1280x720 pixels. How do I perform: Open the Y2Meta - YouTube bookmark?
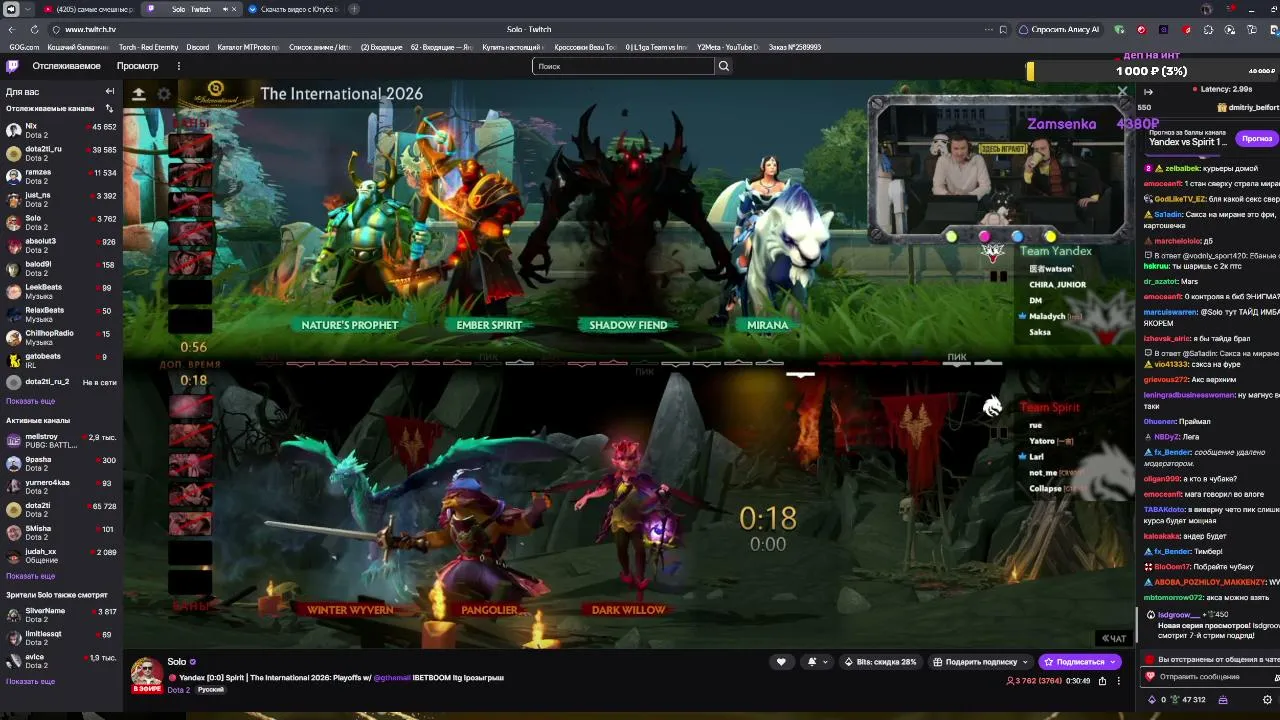tap(728, 47)
